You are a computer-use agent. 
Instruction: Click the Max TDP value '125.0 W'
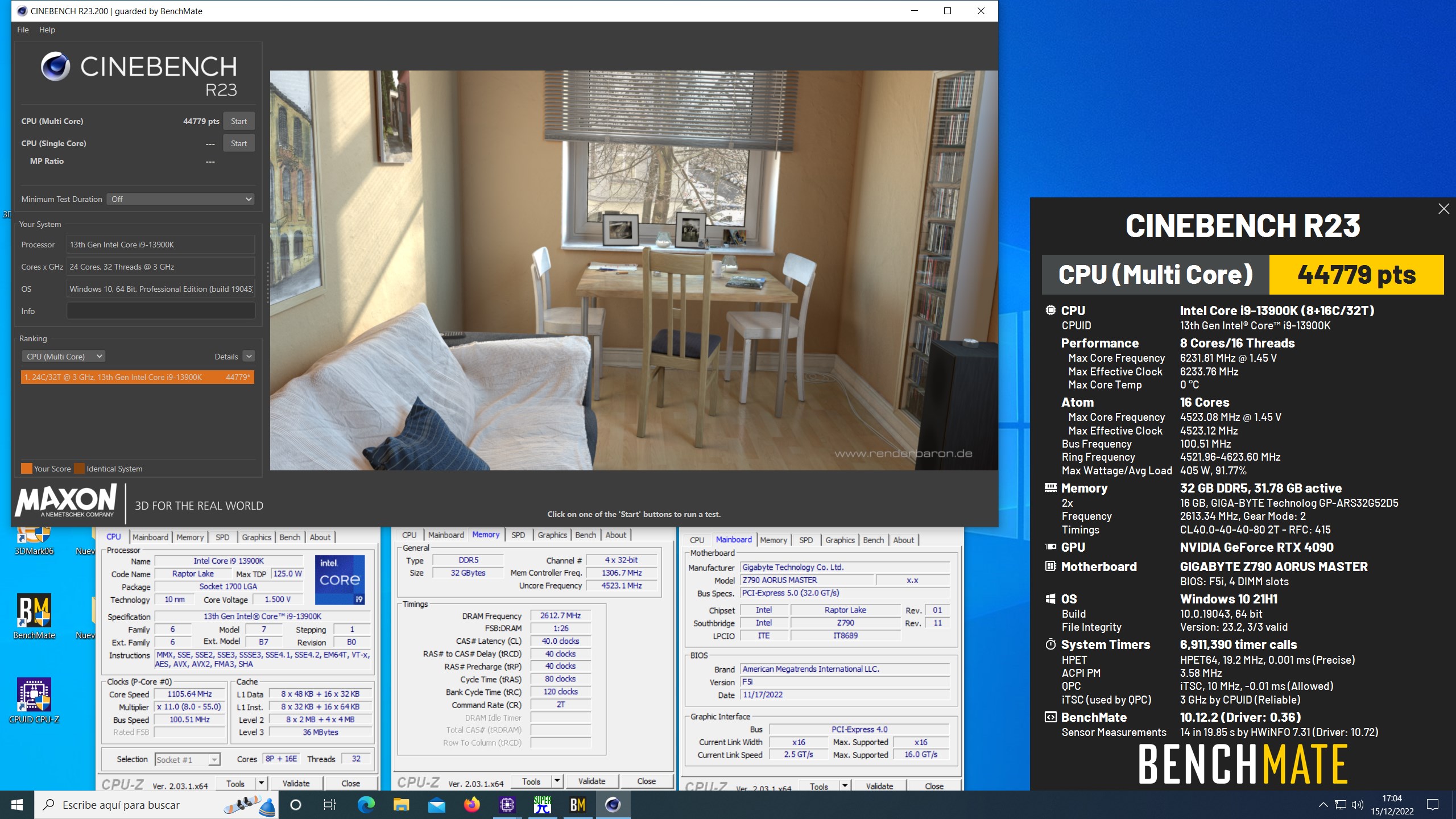click(288, 573)
